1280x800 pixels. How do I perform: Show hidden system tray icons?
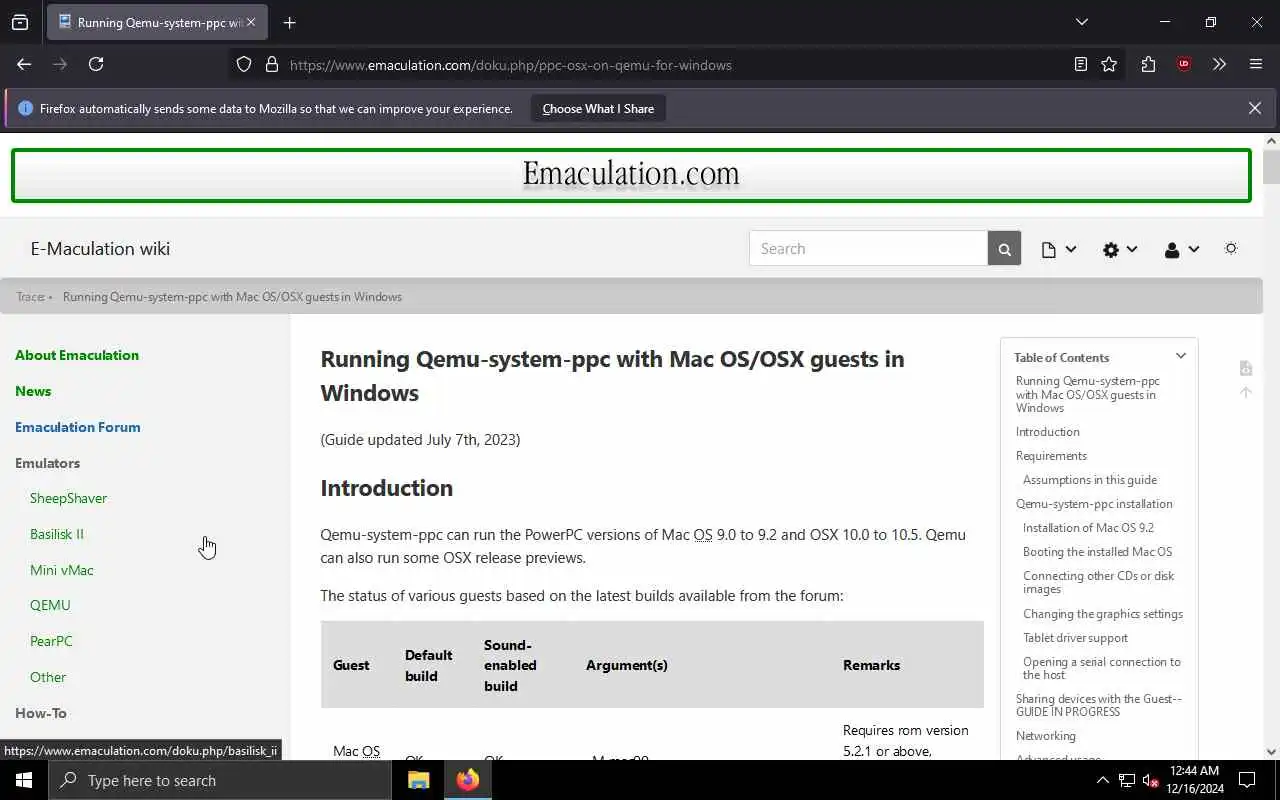tap(1102, 780)
